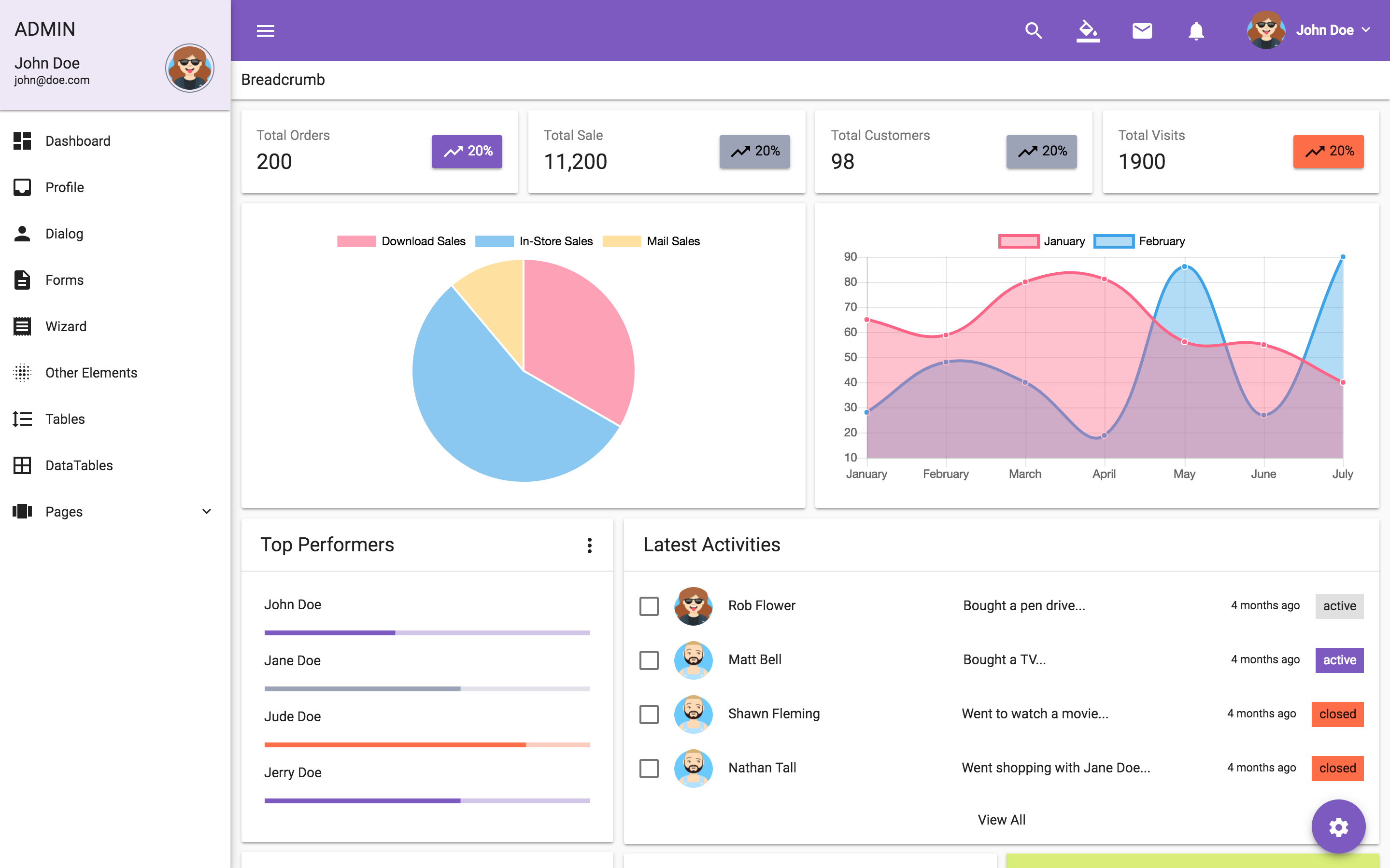Image resolution: width=1390 pixels, height=868 pixels.
Task: Click the DataTables grid icon in sidebar
Action: (x=22, y=465)
